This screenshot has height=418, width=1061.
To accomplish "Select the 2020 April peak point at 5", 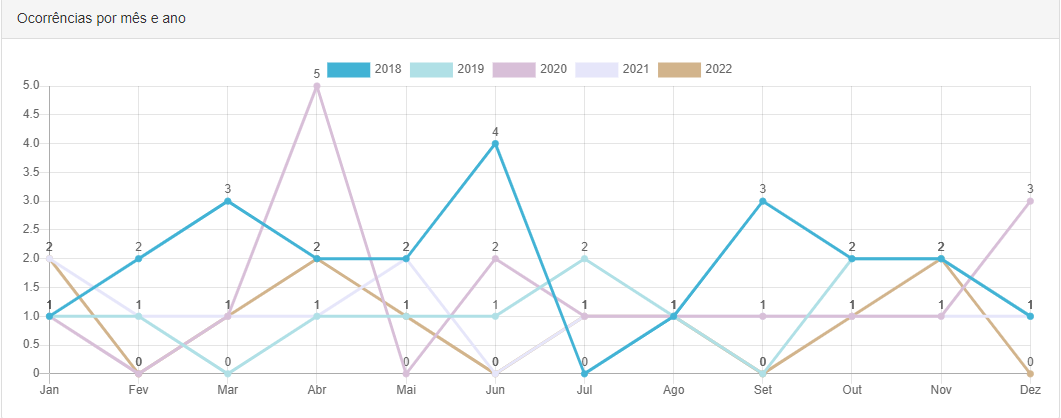I will 317,86.
